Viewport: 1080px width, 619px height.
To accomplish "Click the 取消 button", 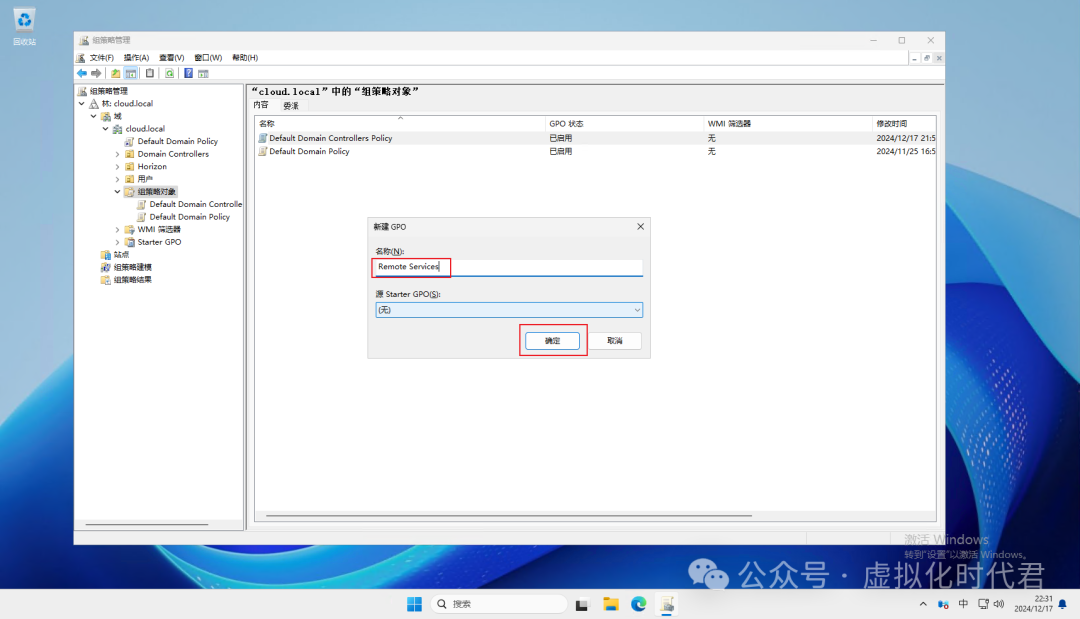I will point(614,341).
